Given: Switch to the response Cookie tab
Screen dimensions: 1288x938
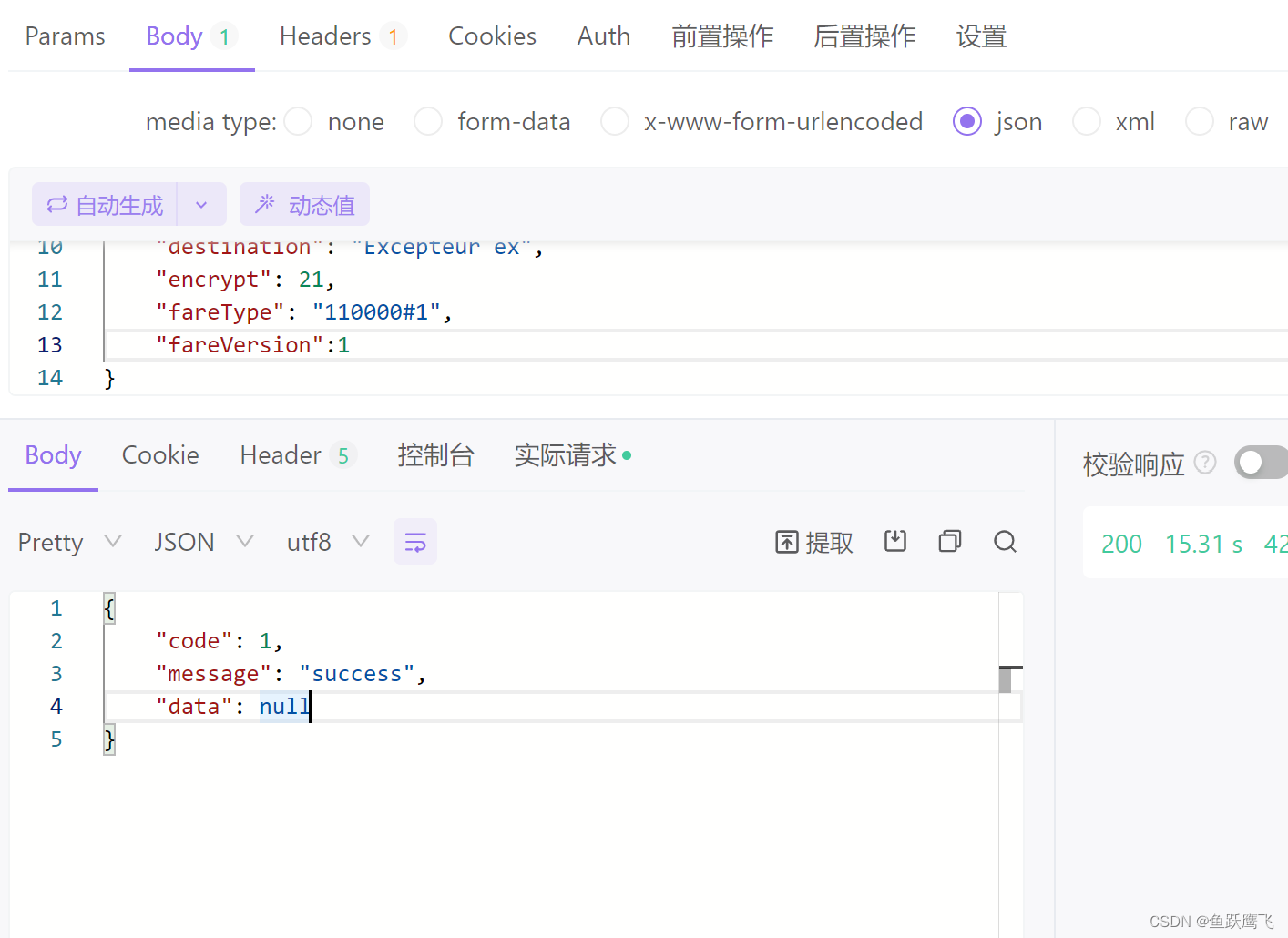Looking at the screenshot, I should [160, 455].
